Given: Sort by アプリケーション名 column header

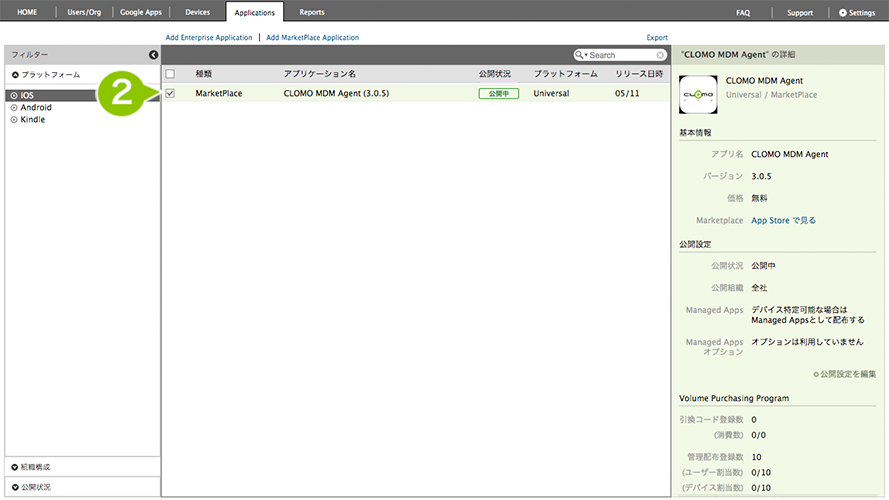Looking at the screenshot, I should 320,74.
